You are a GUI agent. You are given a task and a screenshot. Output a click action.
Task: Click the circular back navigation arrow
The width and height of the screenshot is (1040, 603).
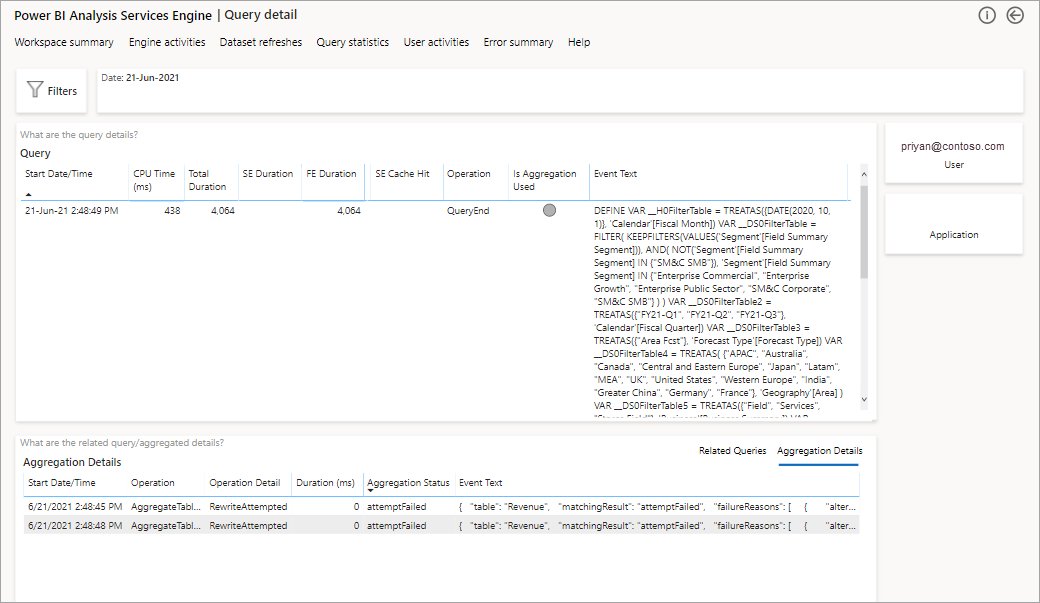[x=1017, y=15]
